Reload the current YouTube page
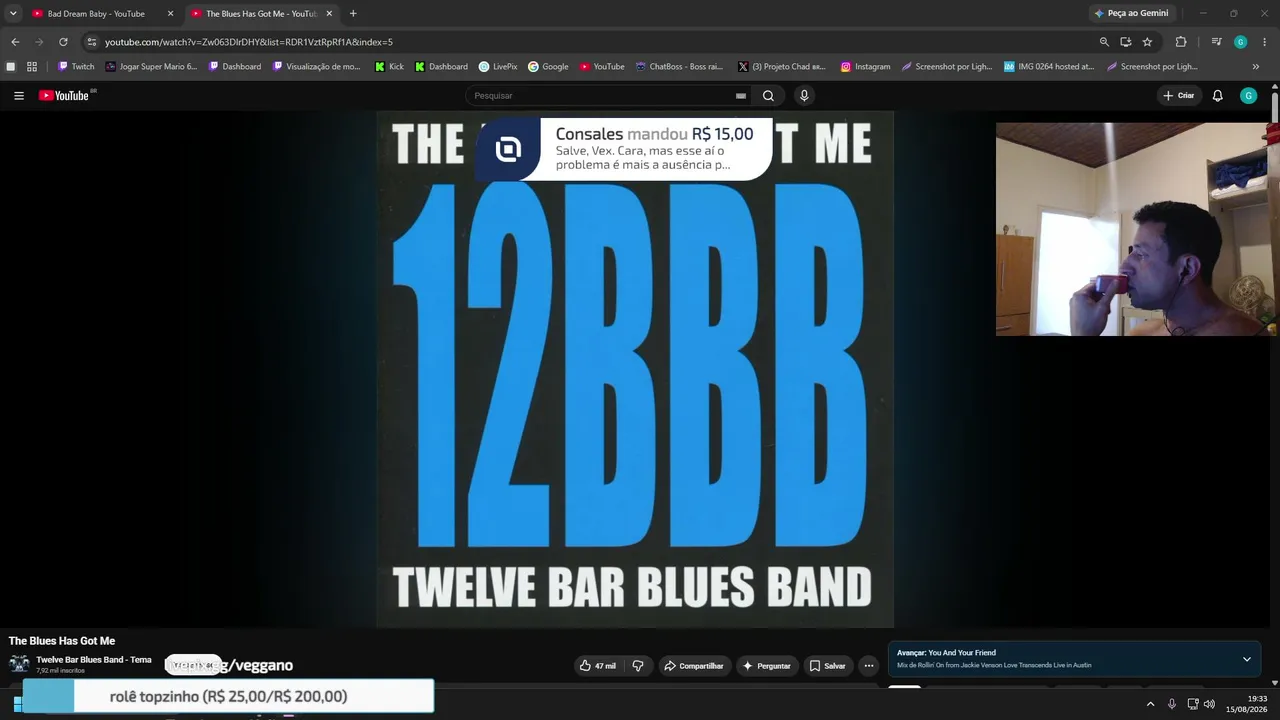 click(63, 42)
